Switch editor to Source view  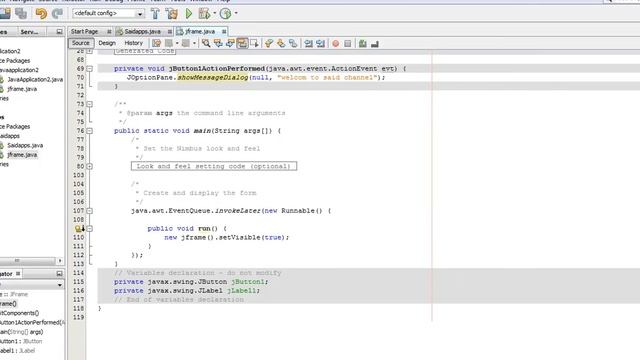coord(80,43)
